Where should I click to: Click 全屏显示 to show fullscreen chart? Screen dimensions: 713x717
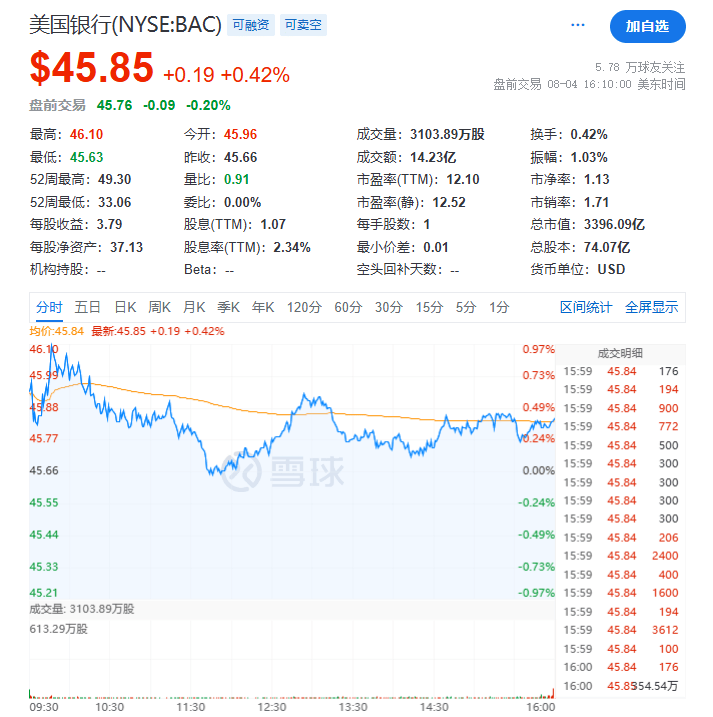(x=651, y=307)
